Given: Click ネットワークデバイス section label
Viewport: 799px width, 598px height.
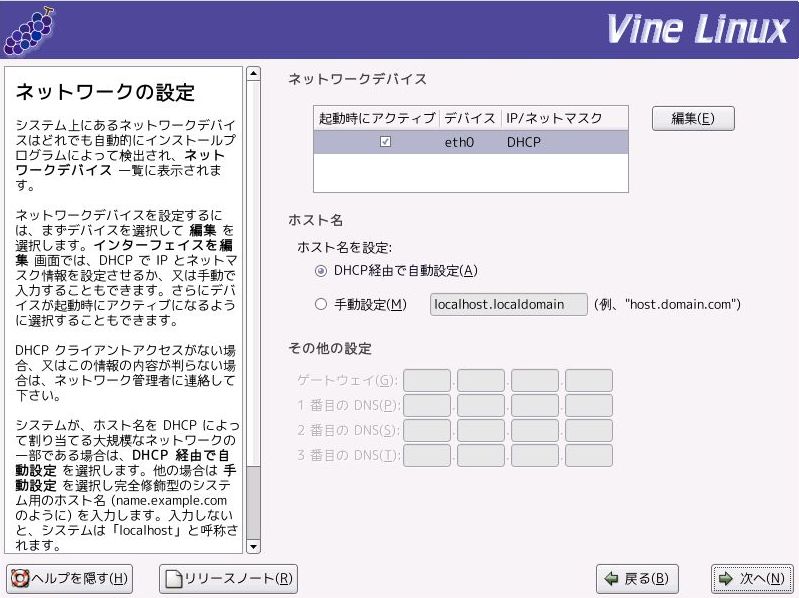Looking at the screenshot, I should 357,79.
